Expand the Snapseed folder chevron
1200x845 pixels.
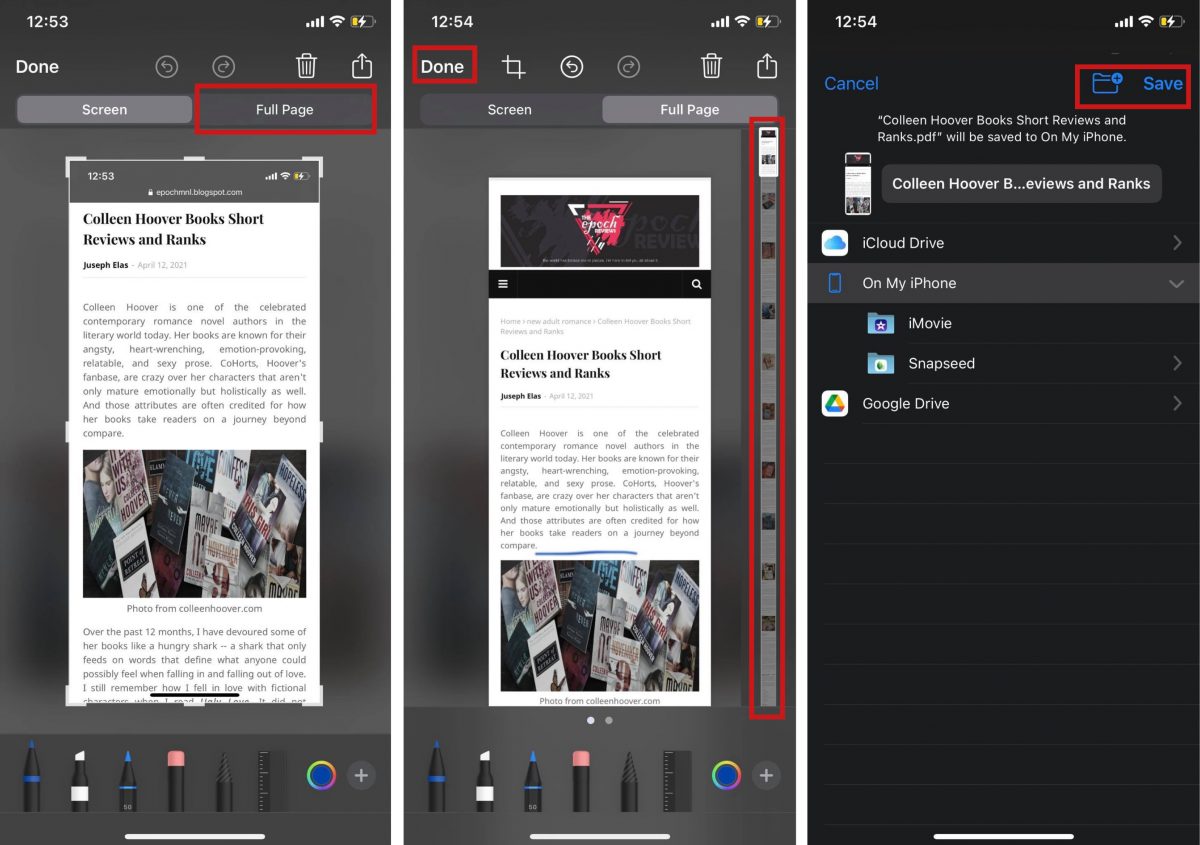point(1177,363)
